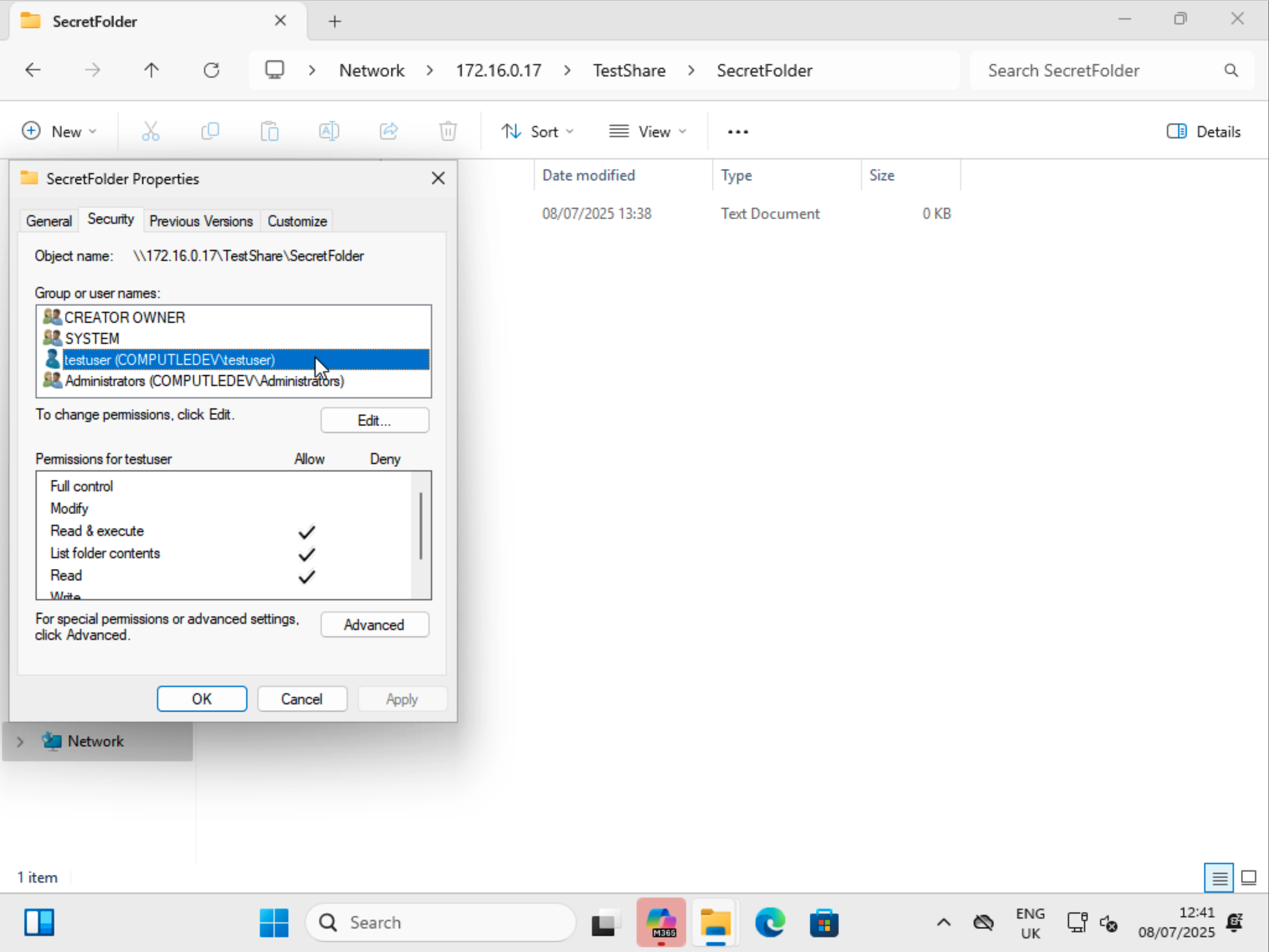The height and width of the screenshot is (952, 1269).
Task: Click the Delete trash icon in toolbar
Action: tap(448, 132)
